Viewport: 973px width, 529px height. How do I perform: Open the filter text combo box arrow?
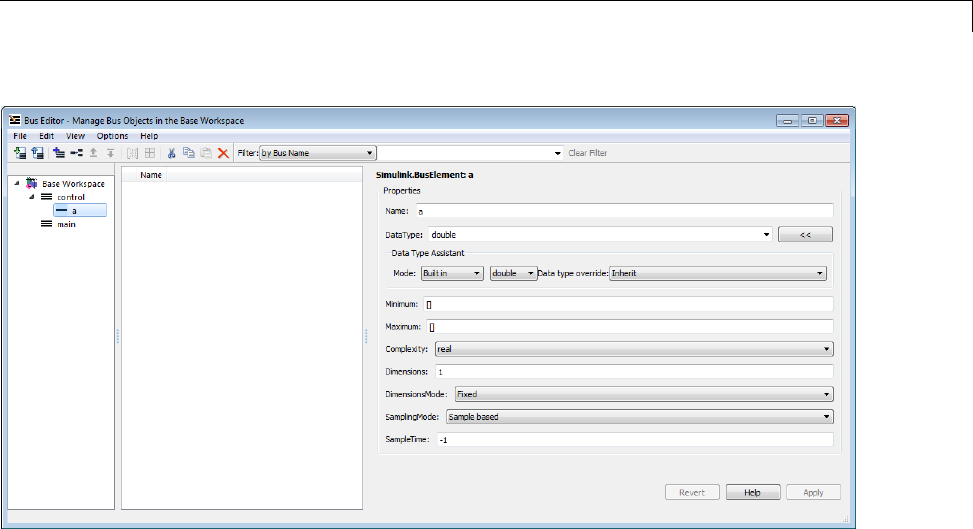tap(557, 153)
